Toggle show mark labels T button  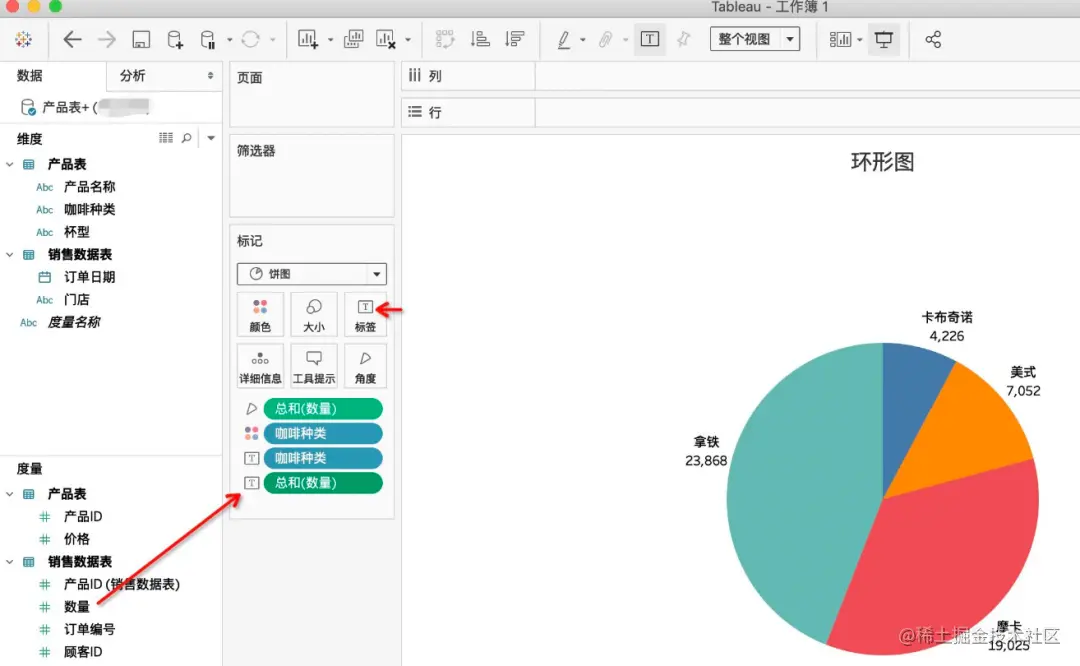click(x=650, y=39)
